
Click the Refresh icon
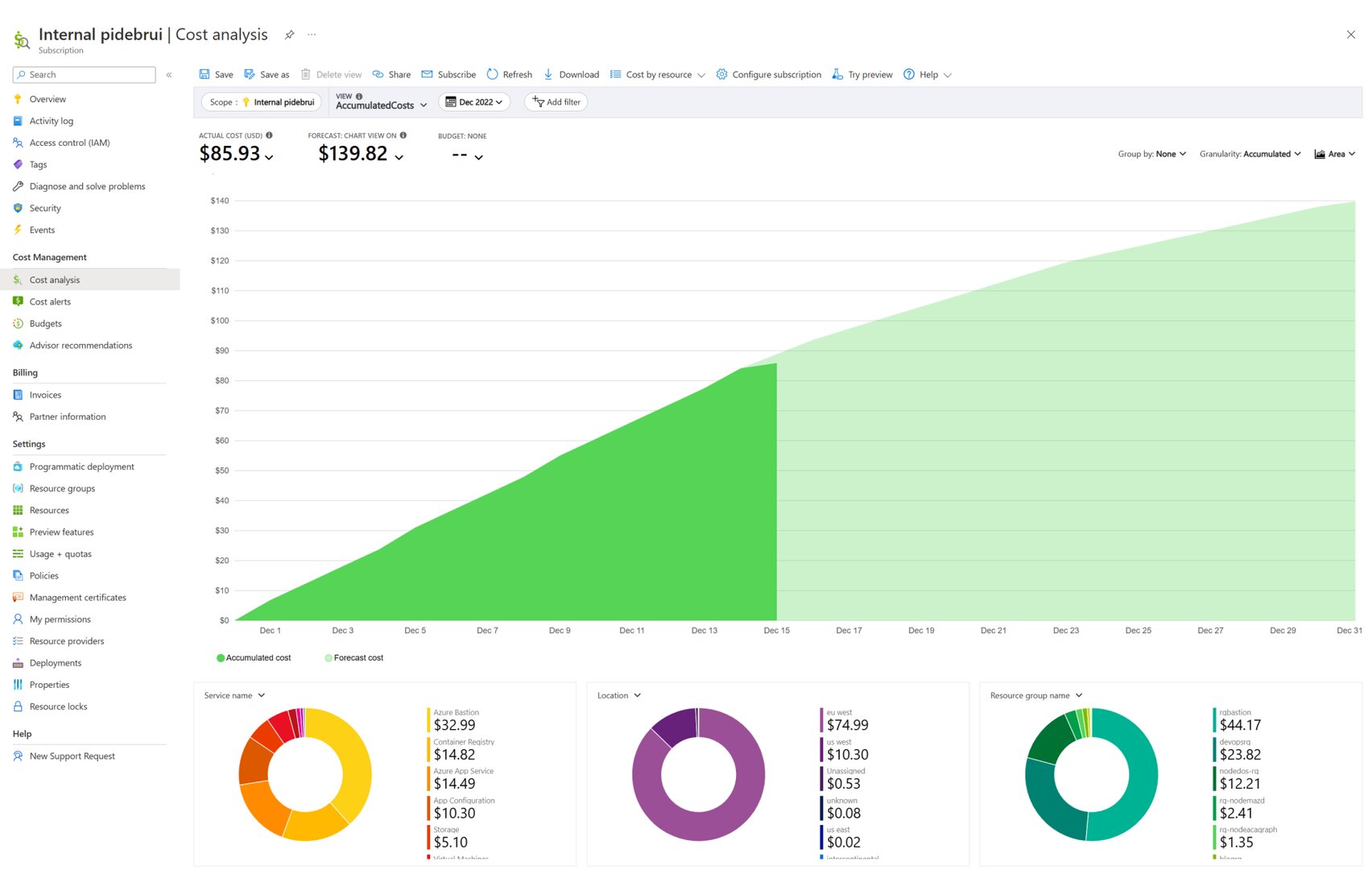pos(492,74)
